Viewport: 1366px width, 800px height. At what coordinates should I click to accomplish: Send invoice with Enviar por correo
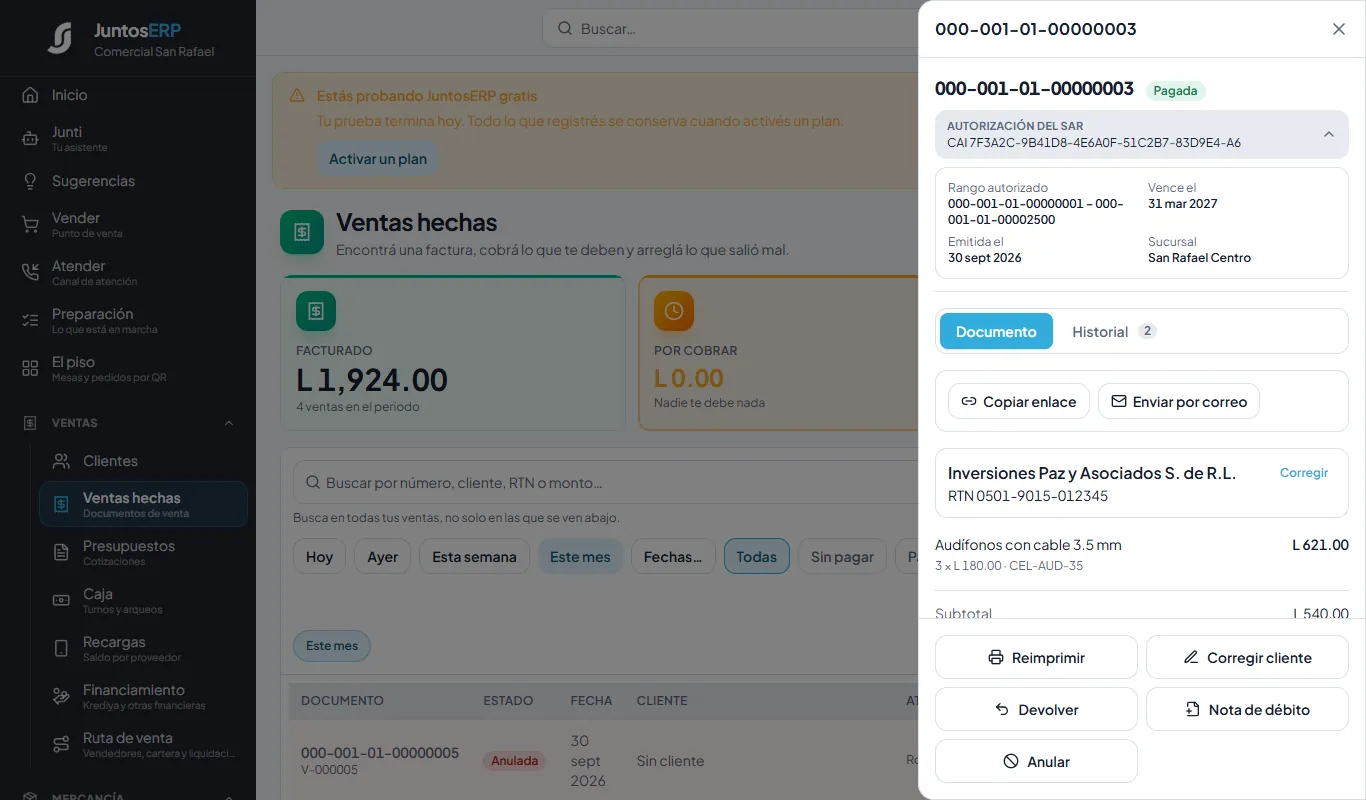pos(1179,401)
